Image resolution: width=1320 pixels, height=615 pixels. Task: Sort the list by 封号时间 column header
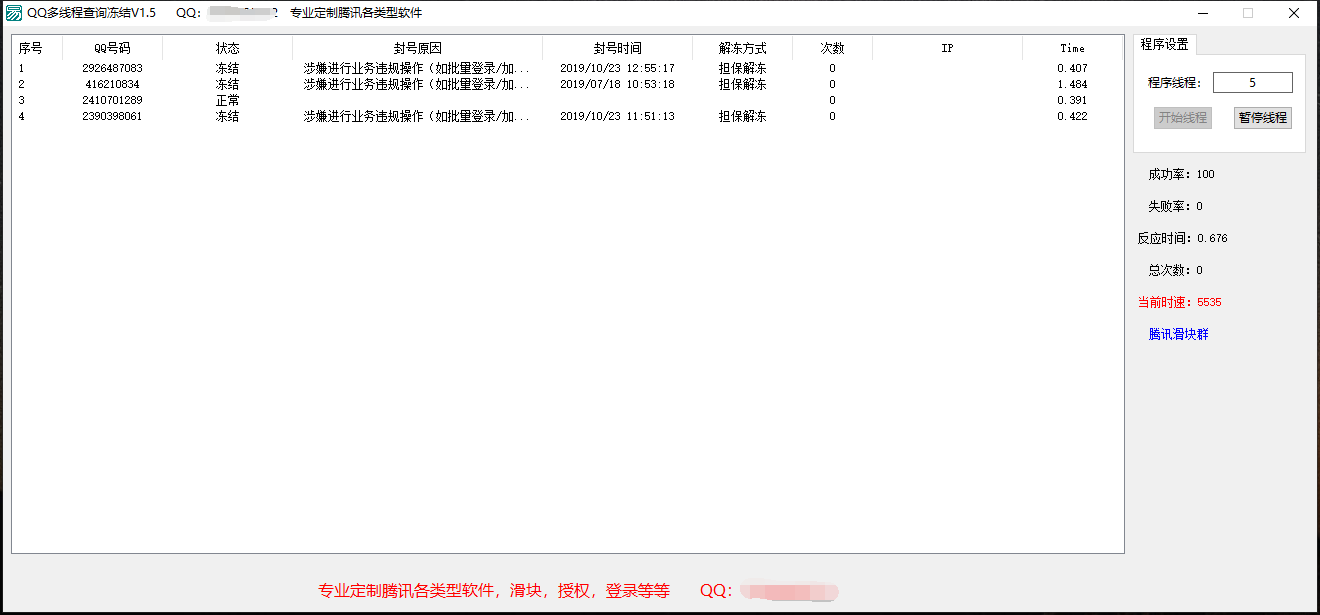click(x=615, y=47)
